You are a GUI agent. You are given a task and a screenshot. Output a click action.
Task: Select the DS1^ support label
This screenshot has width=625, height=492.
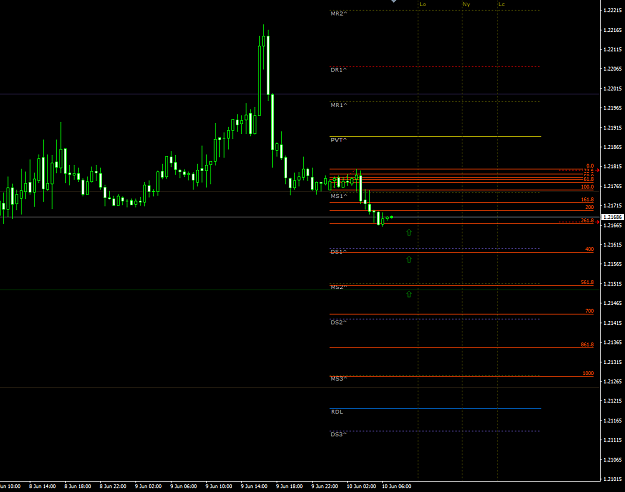click(x=338, y=252)
